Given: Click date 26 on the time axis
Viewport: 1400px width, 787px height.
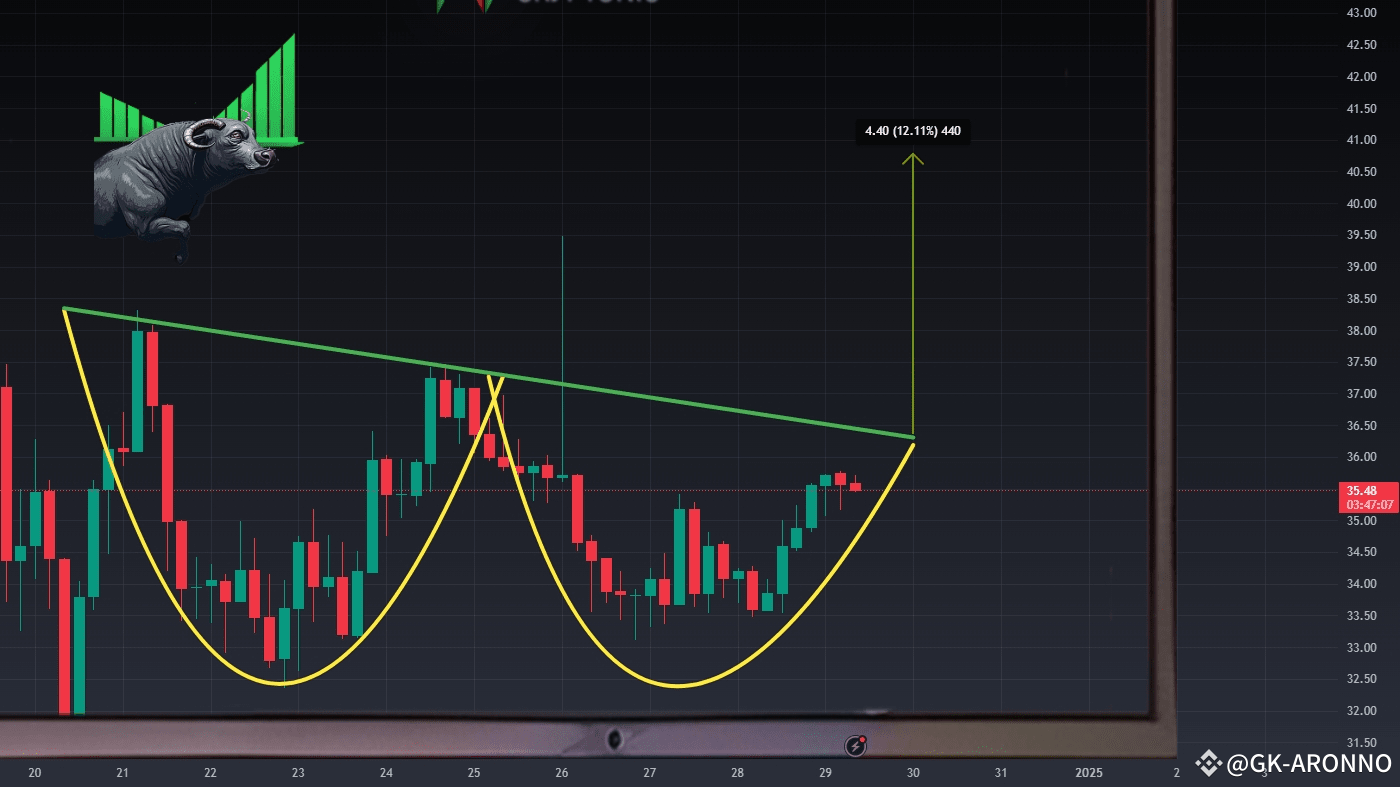Looking at the screenshot, I should pos(562,772).
